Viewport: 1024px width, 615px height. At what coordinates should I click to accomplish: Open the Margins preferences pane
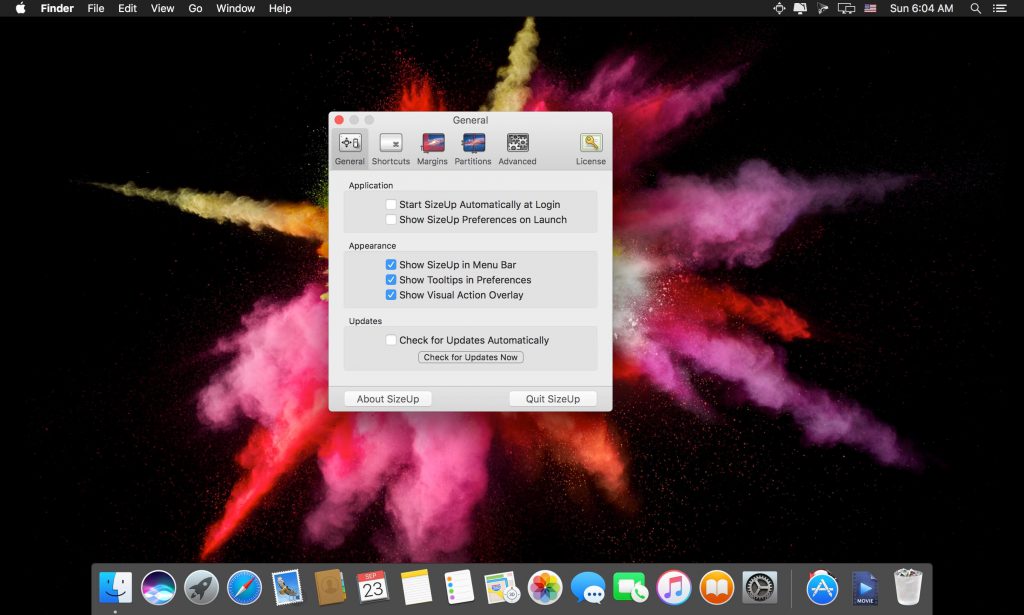432,148
